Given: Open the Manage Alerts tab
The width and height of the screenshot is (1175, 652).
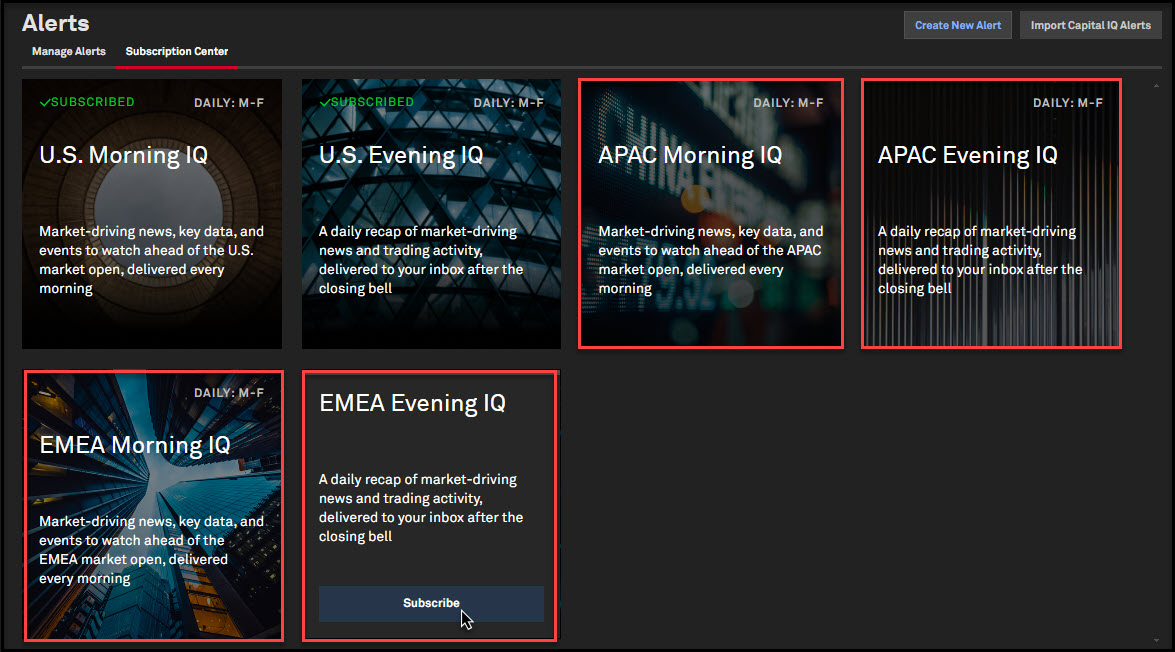Looking at the screenshot, I should coord(69,52).
